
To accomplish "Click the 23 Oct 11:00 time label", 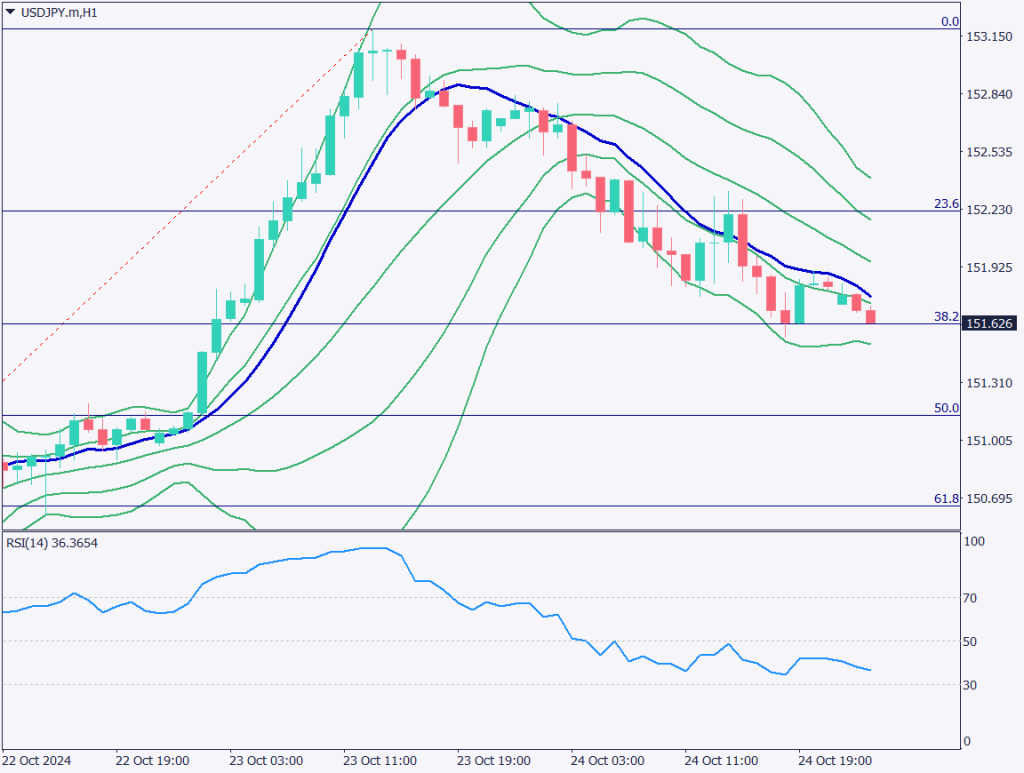I will [x=380, y=760].
